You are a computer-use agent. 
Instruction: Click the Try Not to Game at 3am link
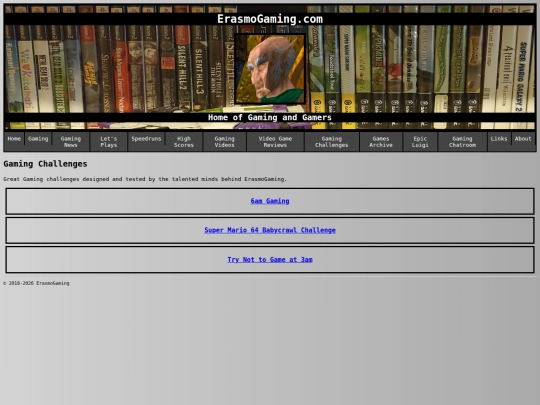click(270, 260)
